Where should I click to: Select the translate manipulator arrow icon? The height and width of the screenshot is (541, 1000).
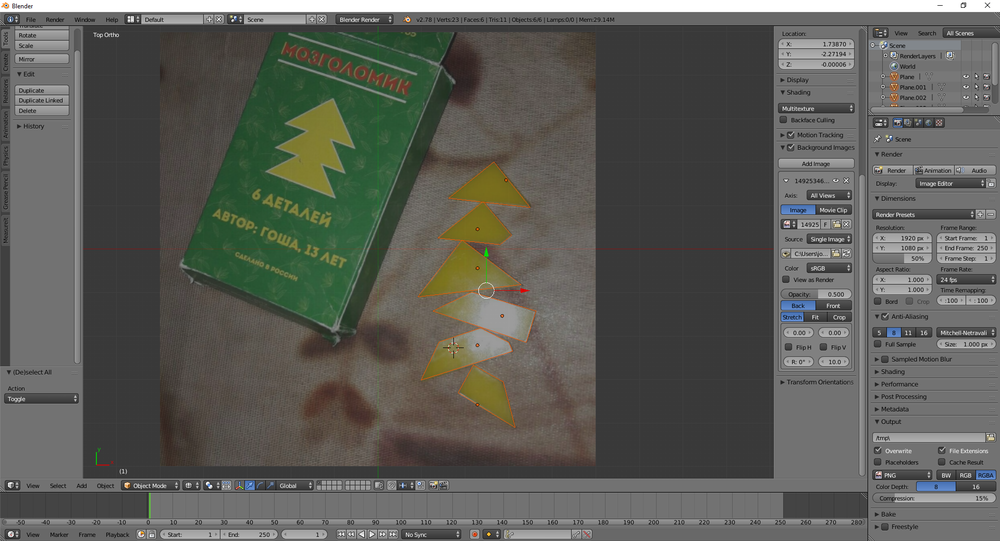(250, 485)
